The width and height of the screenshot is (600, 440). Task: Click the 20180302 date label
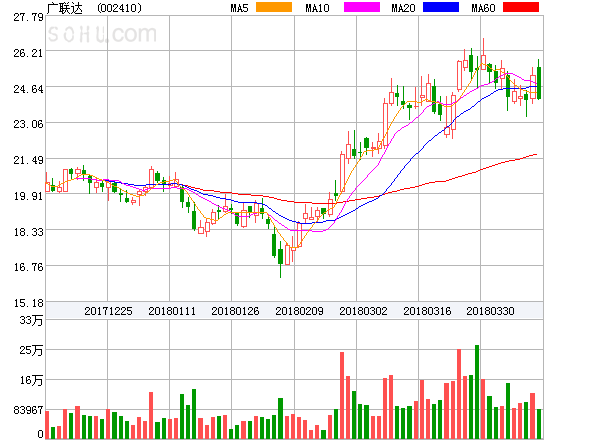click(x=363, y=311)
